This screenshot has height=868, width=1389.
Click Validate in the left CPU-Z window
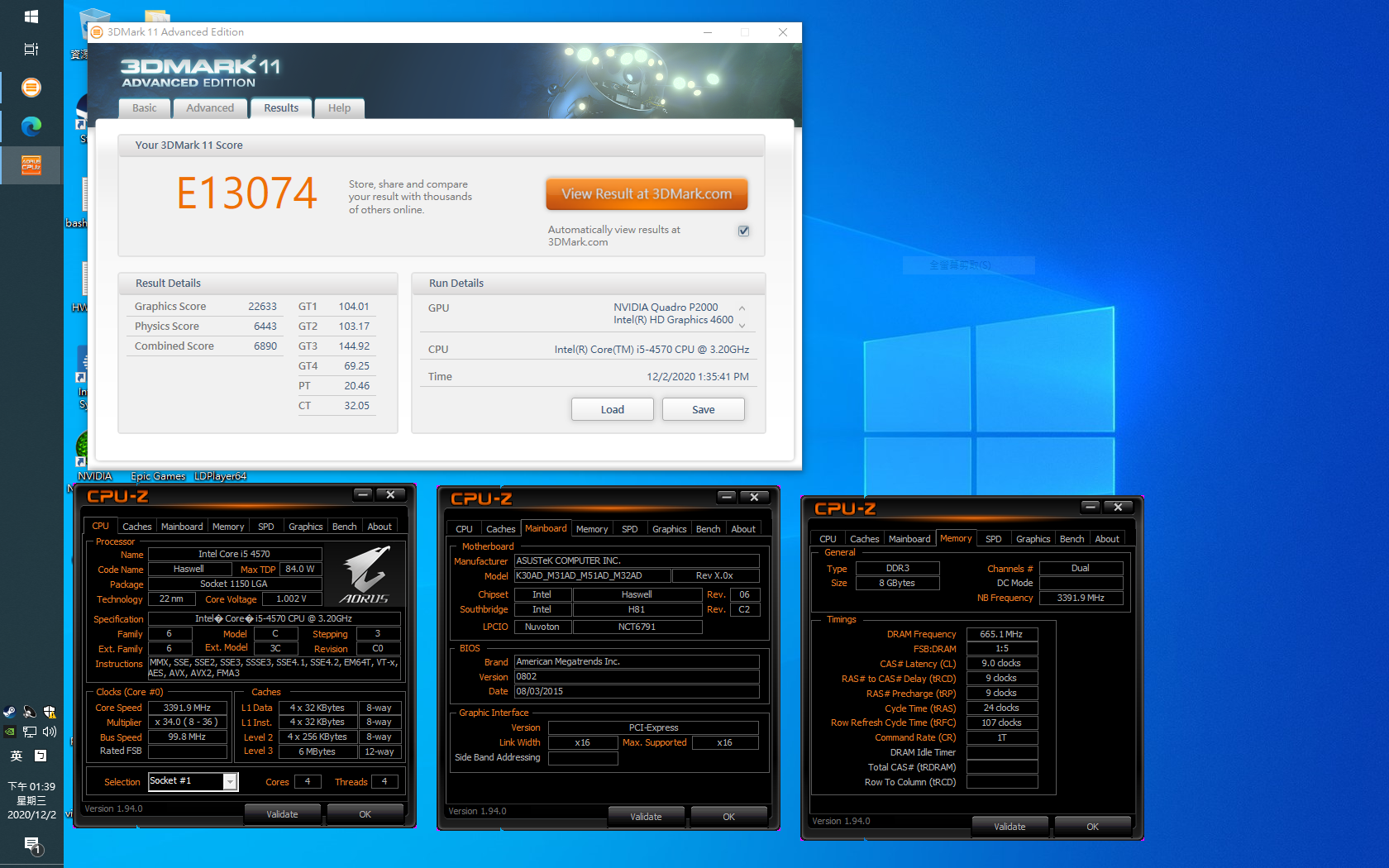282,814
